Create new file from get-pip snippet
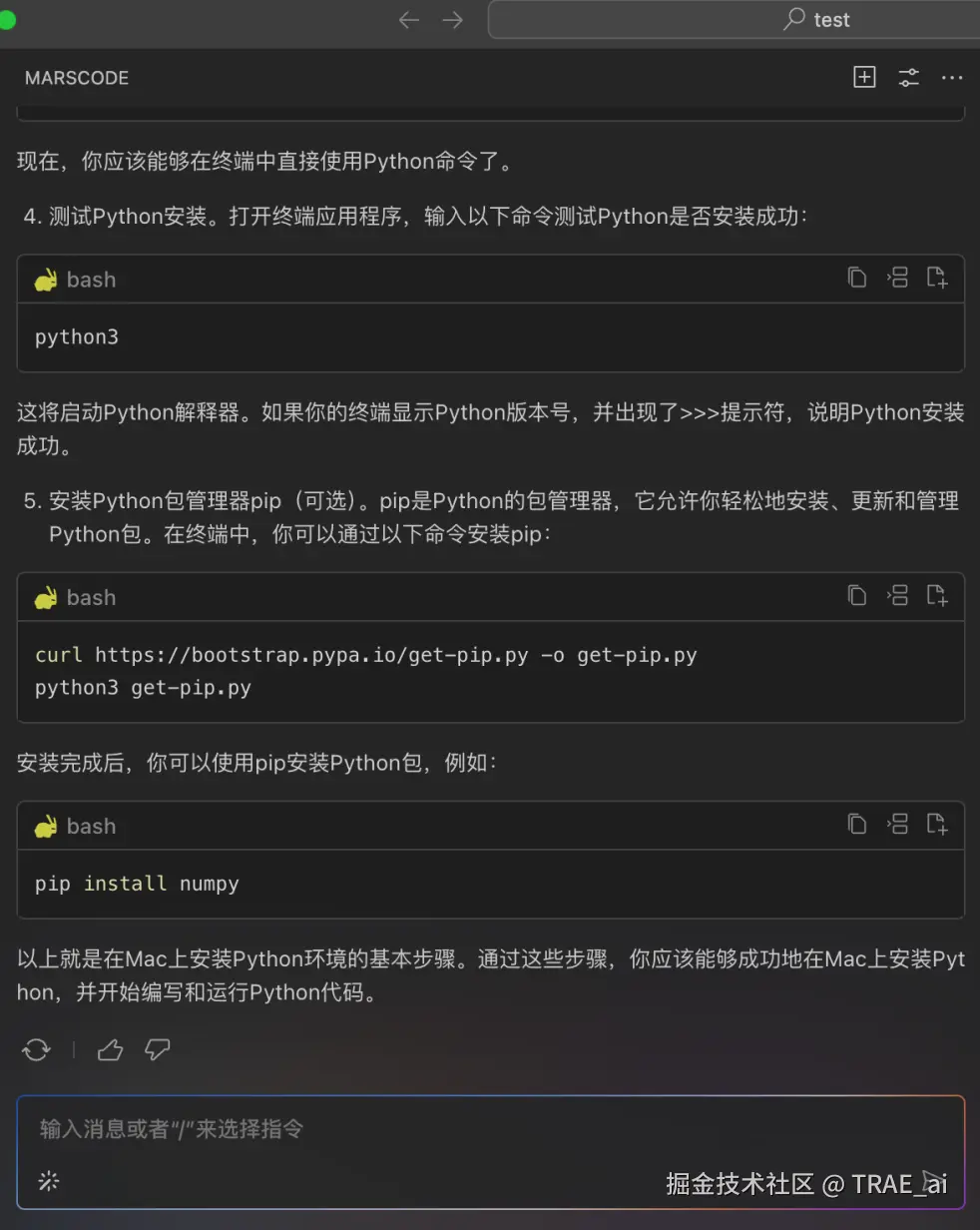This screenshot has height=1230, width=980. (937, 596)
